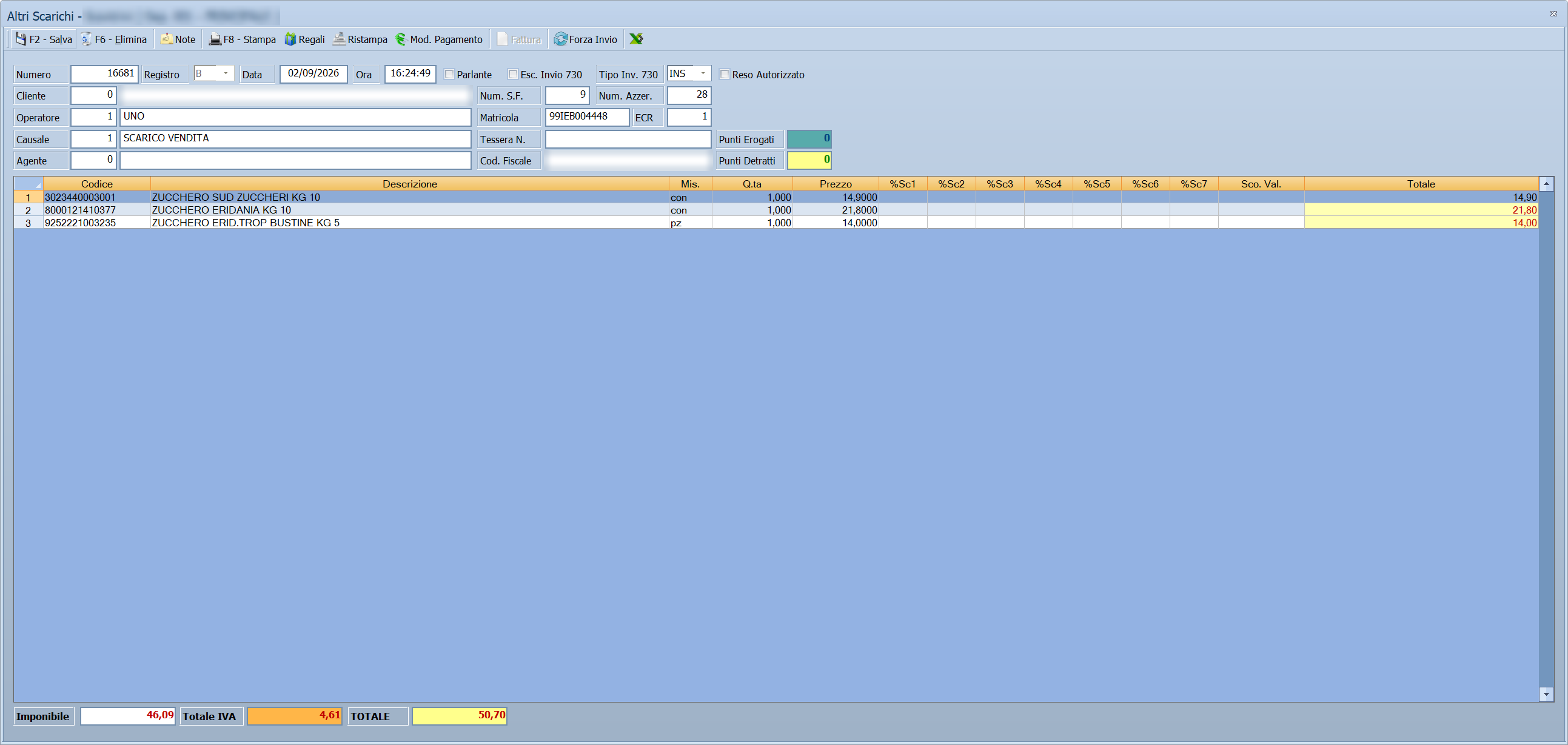Image resolution: width=1568 pixels, height=745 pixels.
Task: Click the F2 Salva floppy disk icon
Action: pos(21,39)
